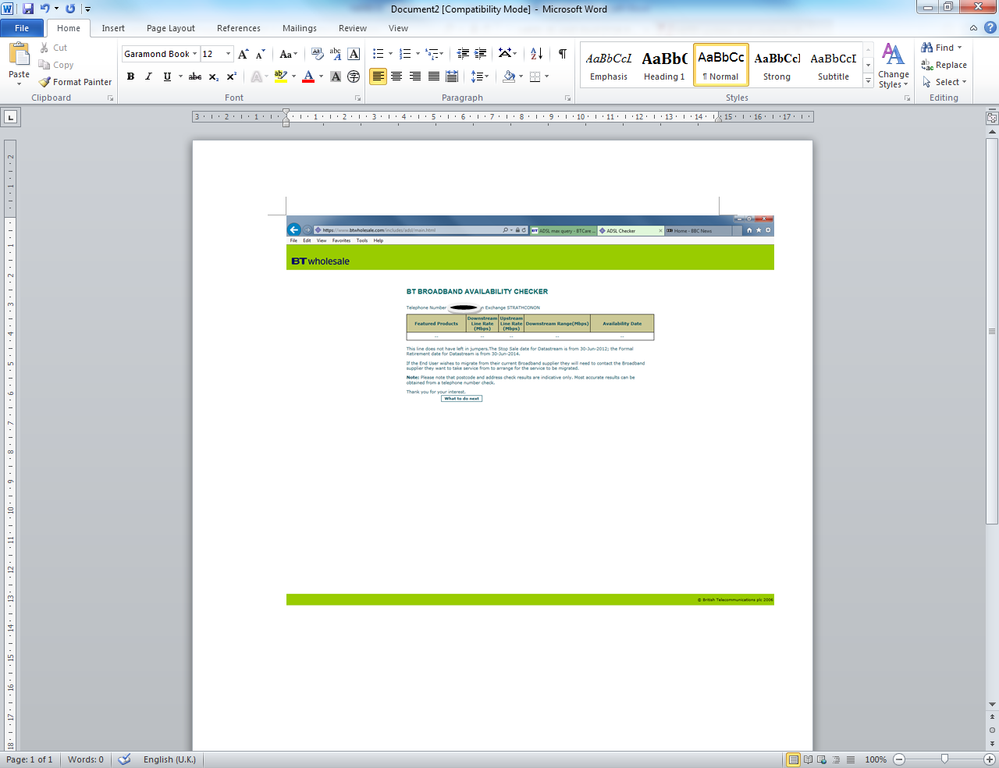Apply superscript formatting
Image resolution: width=999 pixels, height=768 pixels.
click(x=231, y=76)
